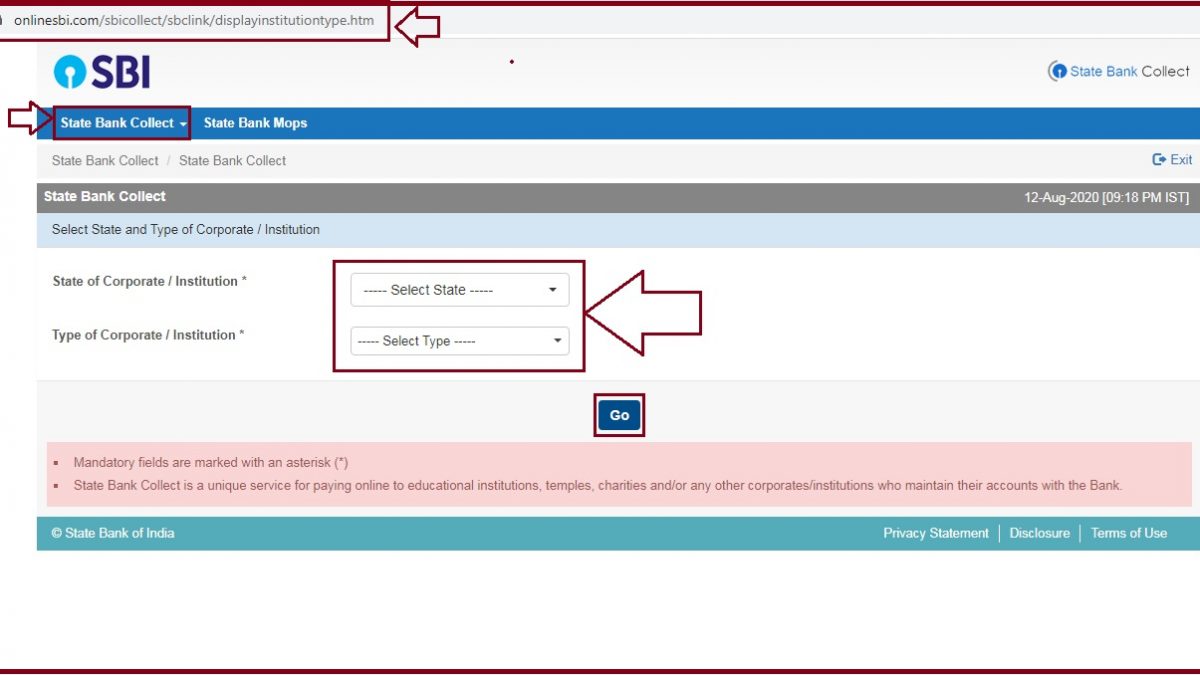Expand the Select State dropdown
This screenshot has height=675, width=1200.
(459, 290)
